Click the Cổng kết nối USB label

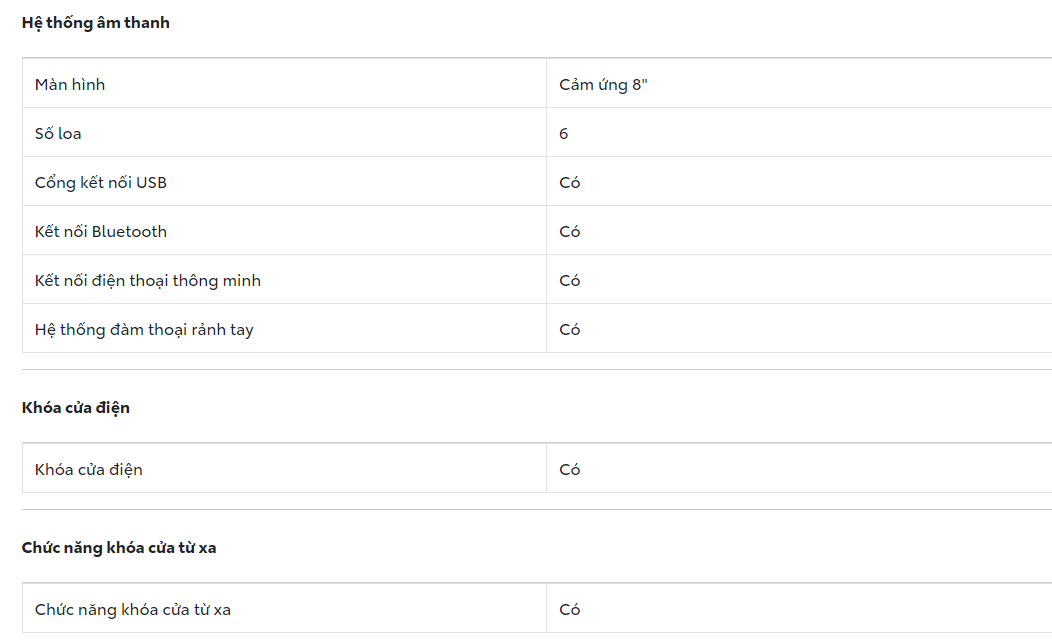pos(101,183)
